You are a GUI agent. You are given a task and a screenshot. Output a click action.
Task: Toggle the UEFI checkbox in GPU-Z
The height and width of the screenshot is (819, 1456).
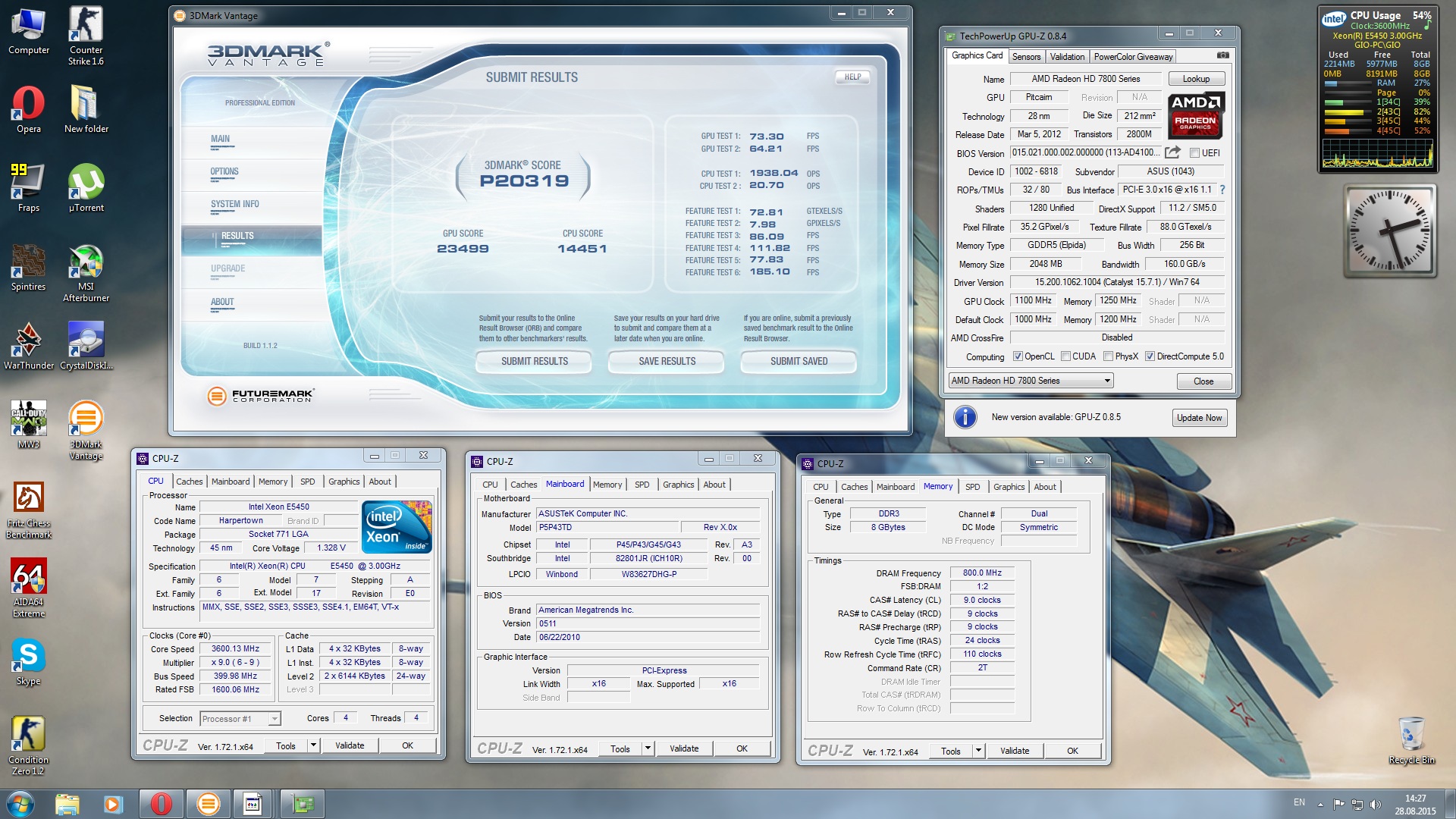pos(1195,153)
